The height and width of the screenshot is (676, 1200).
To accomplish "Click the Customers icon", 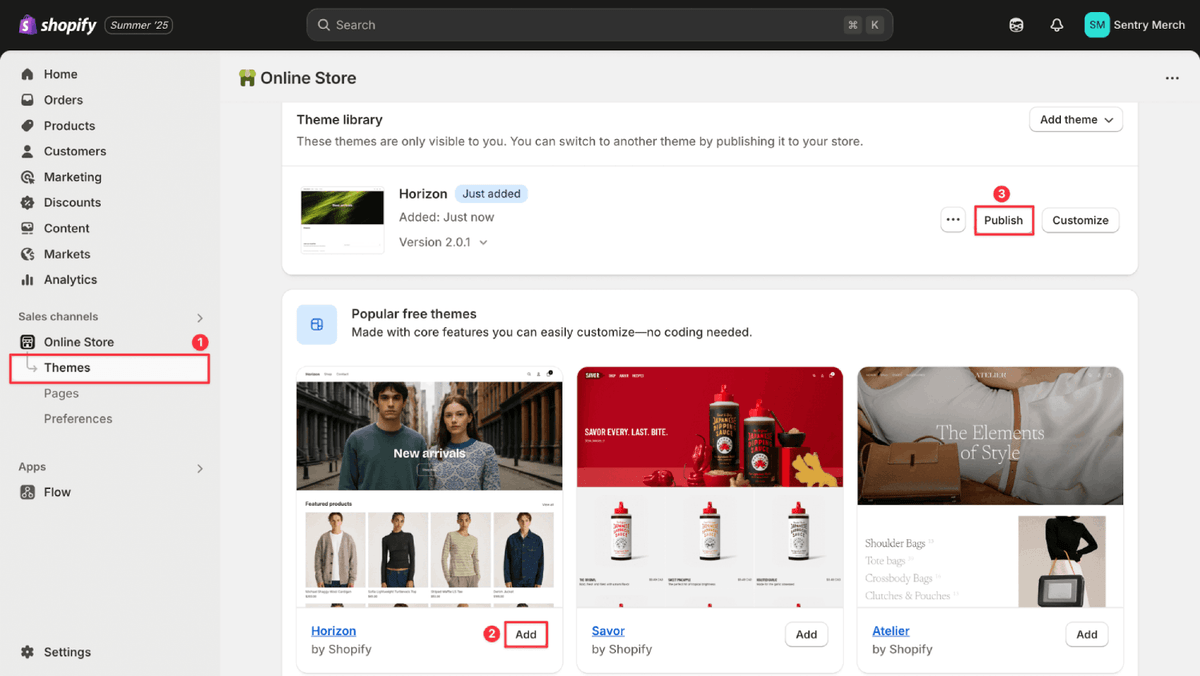I will [x=29, y=151].
